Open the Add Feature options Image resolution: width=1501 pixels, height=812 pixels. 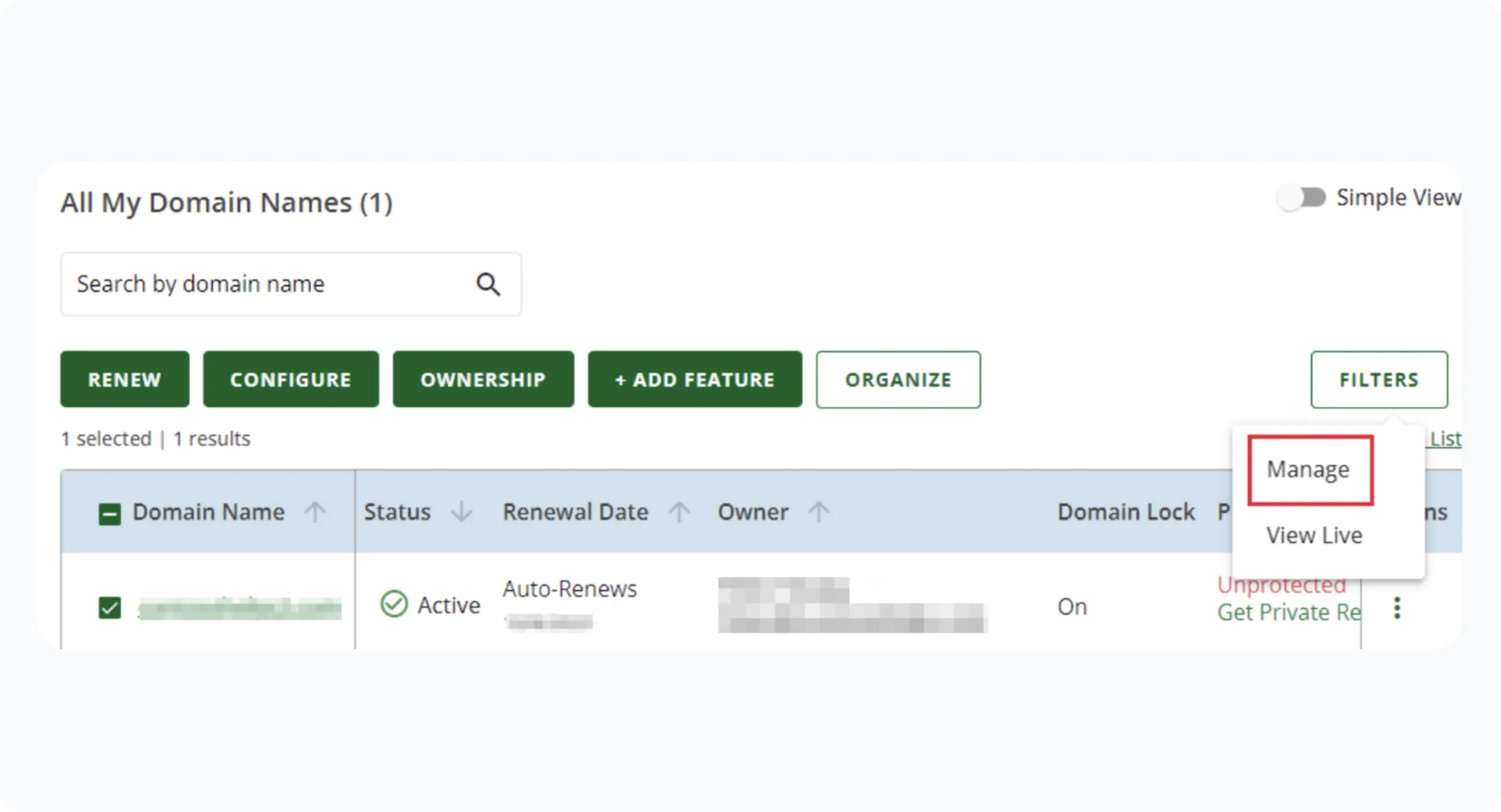click(694, 380)
